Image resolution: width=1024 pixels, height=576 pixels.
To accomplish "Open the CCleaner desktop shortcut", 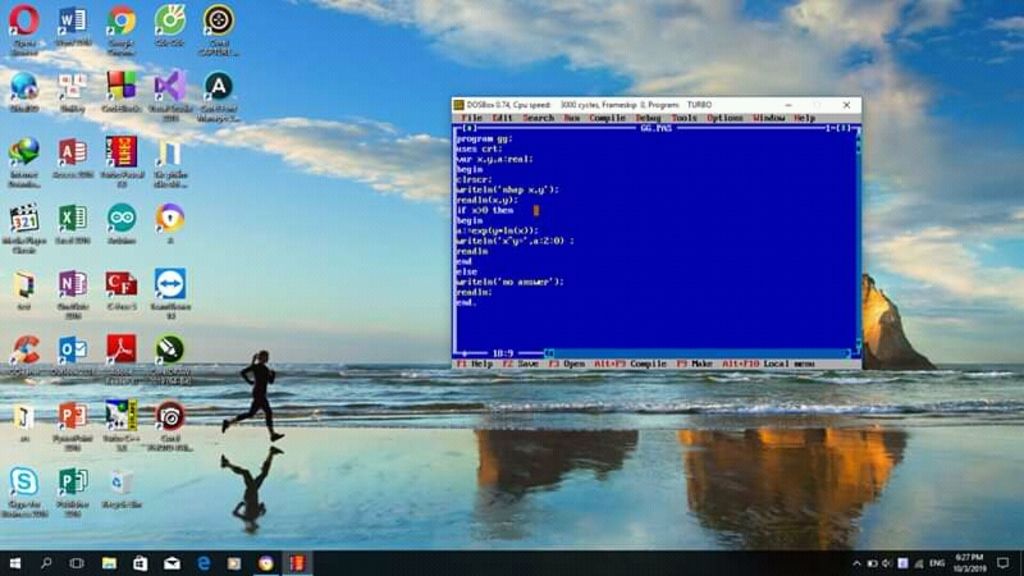I will coord(24,350).
